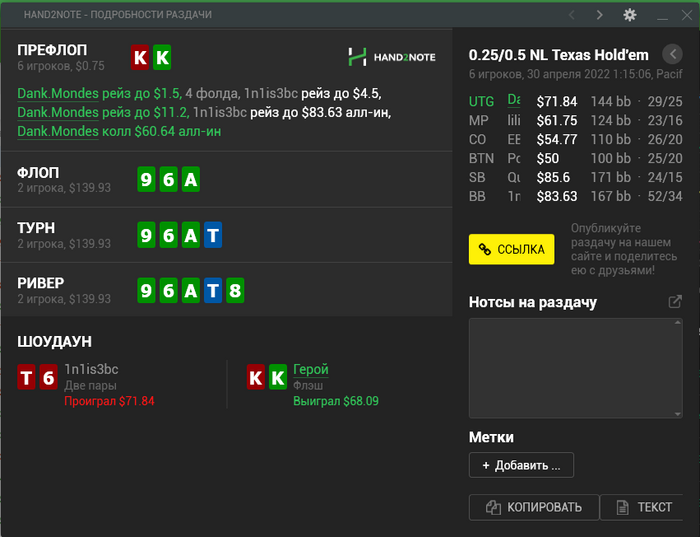
Task: Click the yellow ССЫЛКА link button
Action: 511,249
